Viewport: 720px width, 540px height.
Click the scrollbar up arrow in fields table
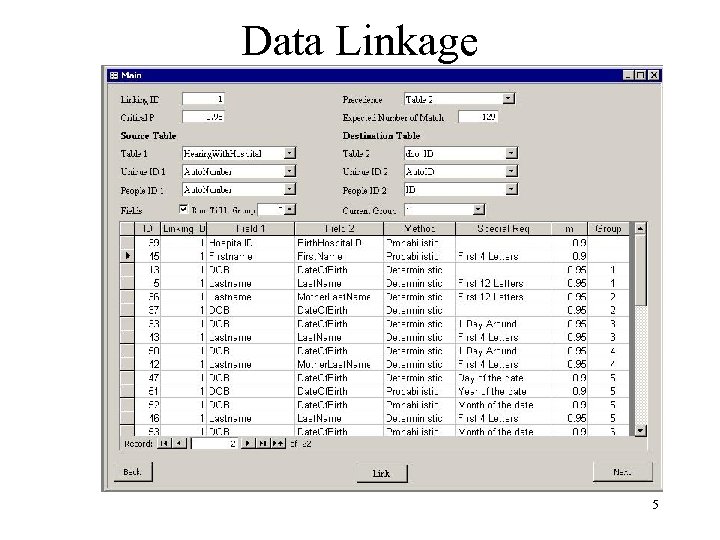[640, 228]
